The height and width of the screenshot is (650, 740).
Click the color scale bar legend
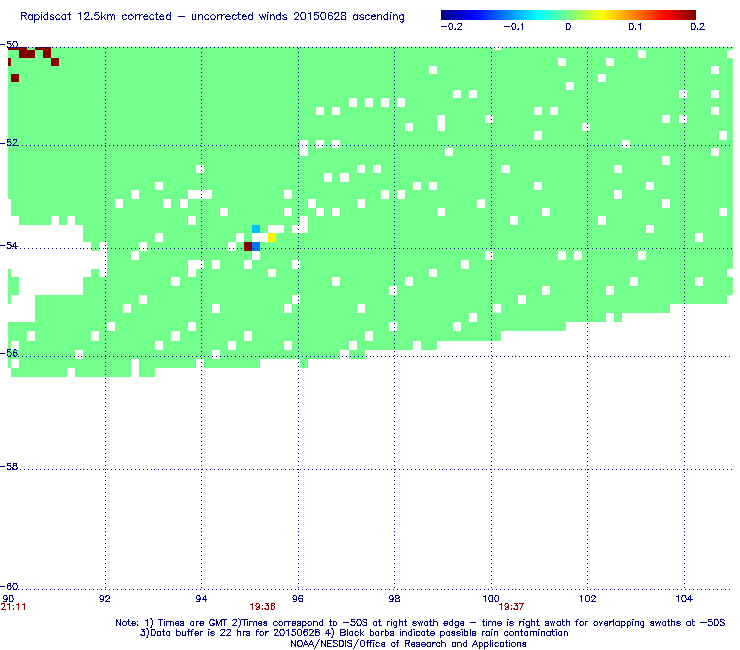(x=568, y=15)
